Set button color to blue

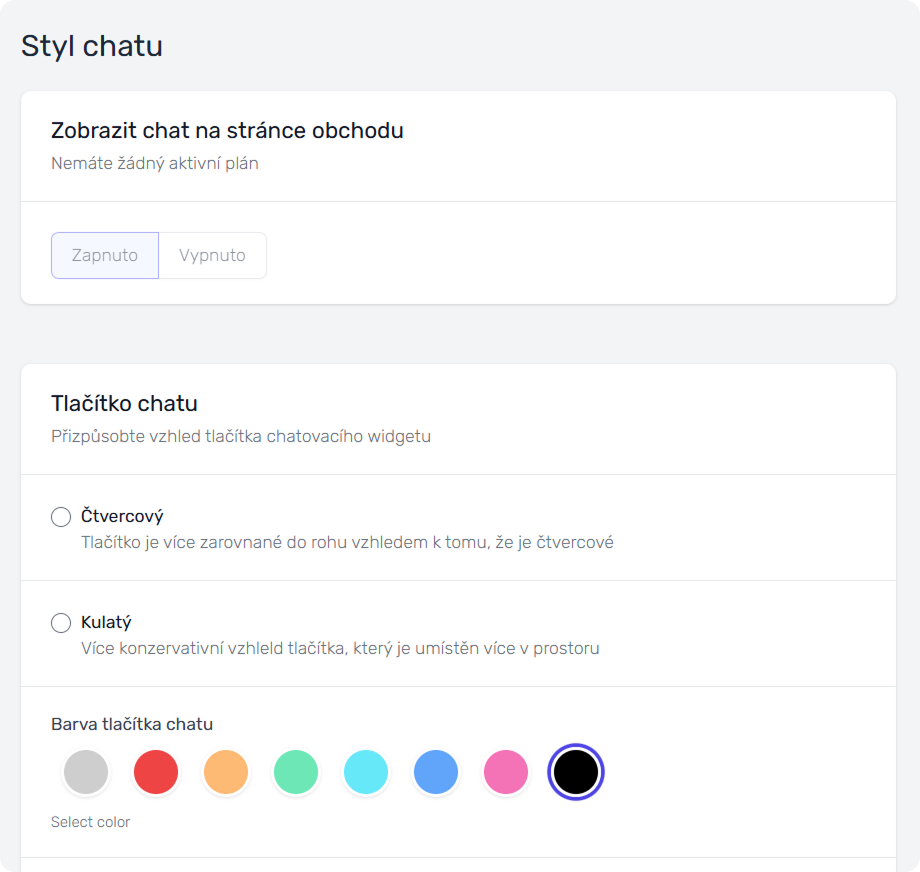(x=436, y=773)
